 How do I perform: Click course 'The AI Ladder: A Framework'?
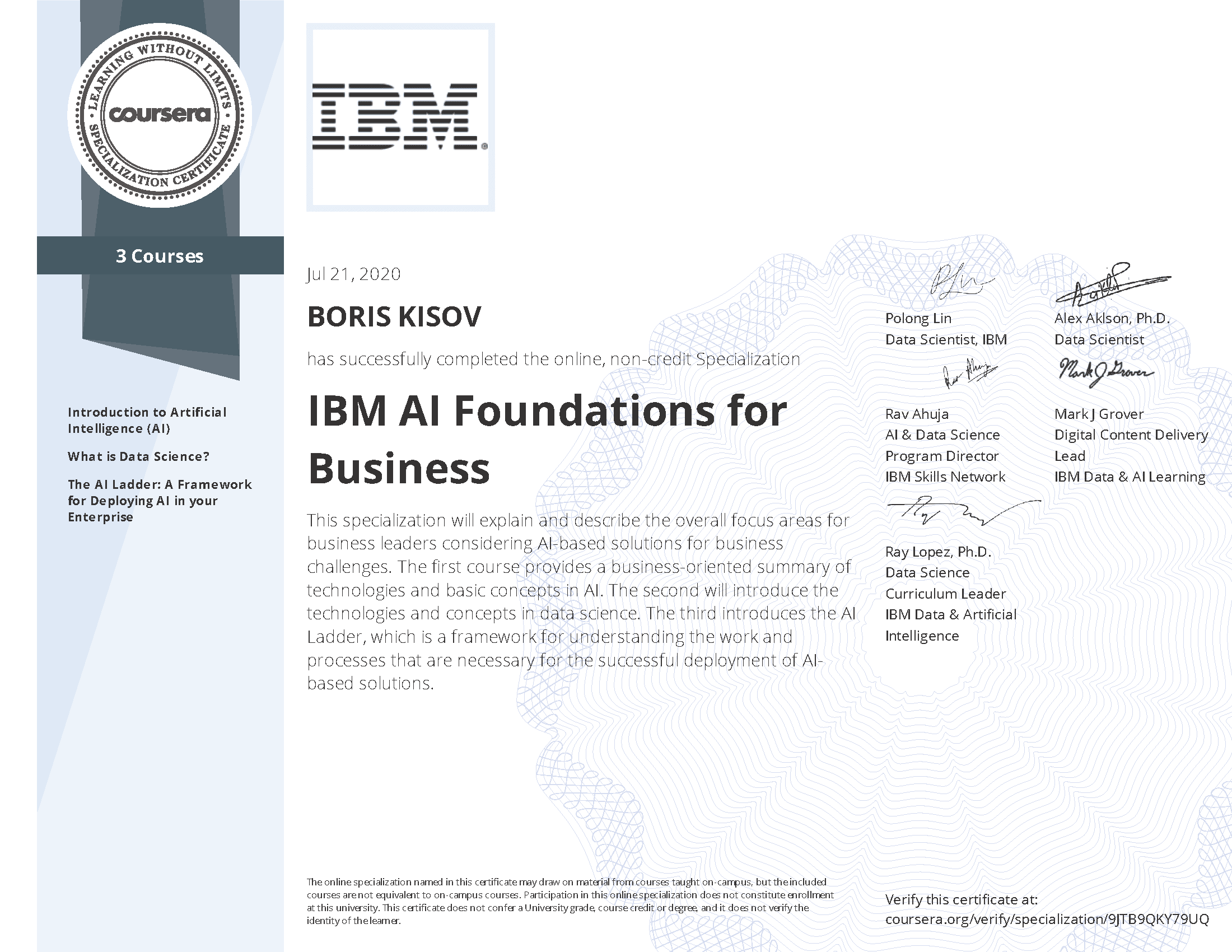(x=160, y=484)
